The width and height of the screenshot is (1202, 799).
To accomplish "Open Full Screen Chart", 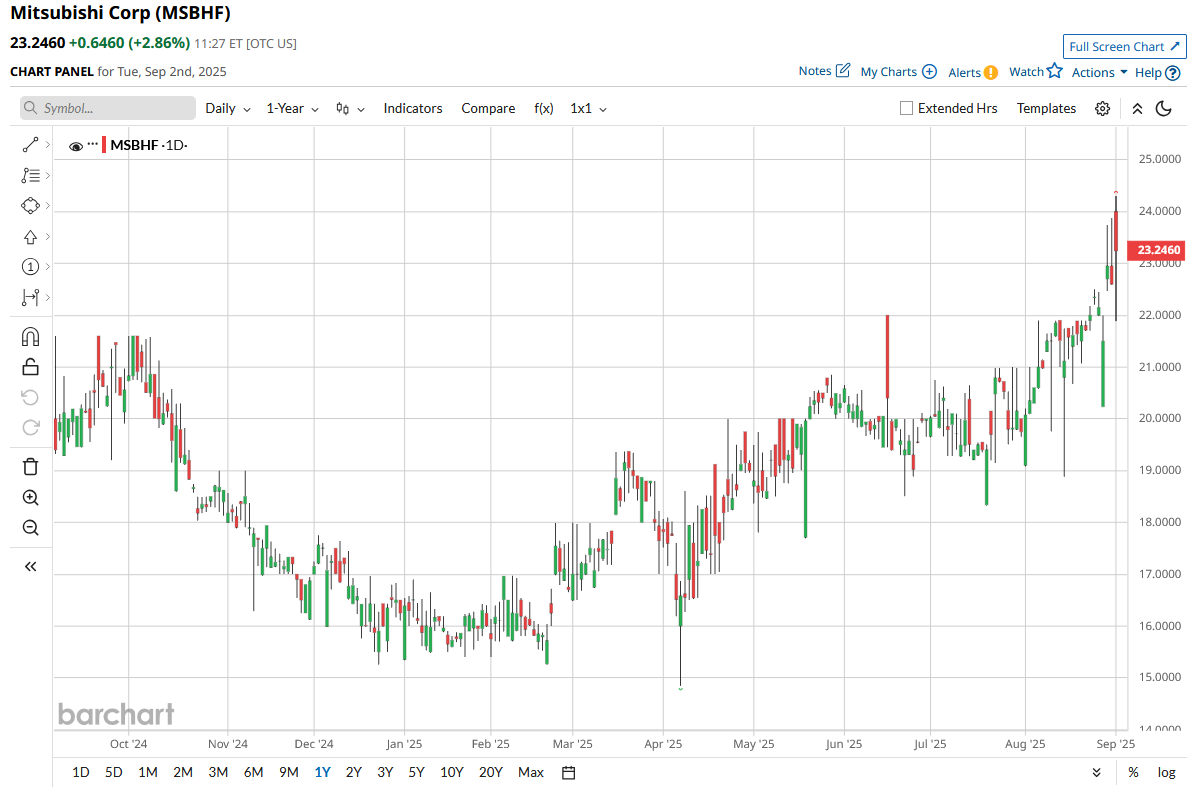I will [x=1125, y=46].
